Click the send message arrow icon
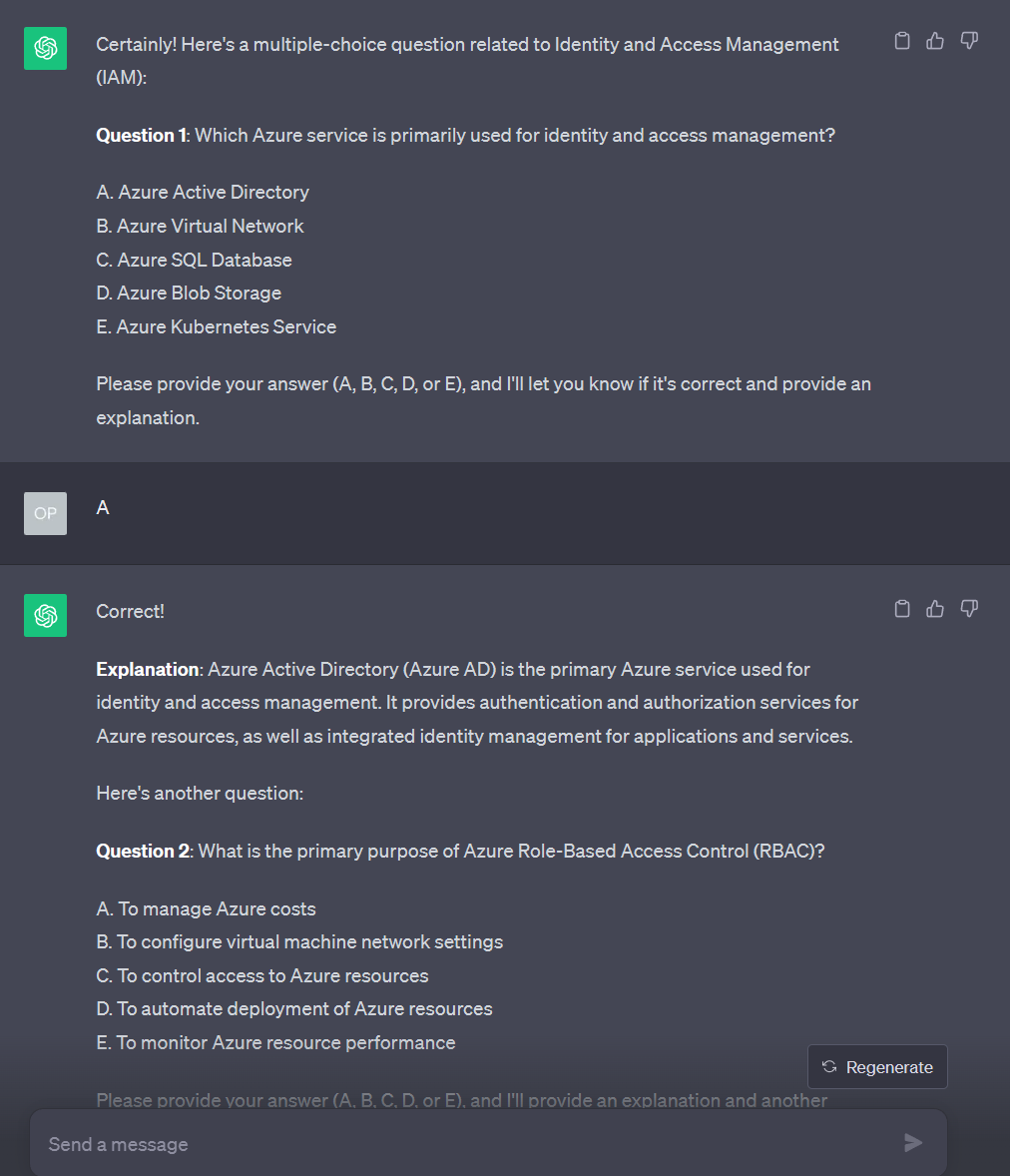Image resolution: width=1010 pixels, height=1176 pixels. [912, 1143]
